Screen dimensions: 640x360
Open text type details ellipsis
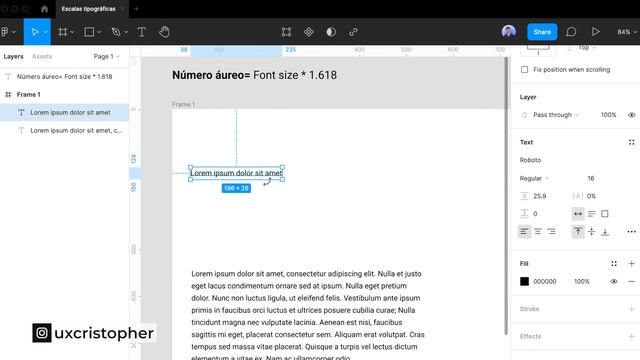click(x=631, y=232)
